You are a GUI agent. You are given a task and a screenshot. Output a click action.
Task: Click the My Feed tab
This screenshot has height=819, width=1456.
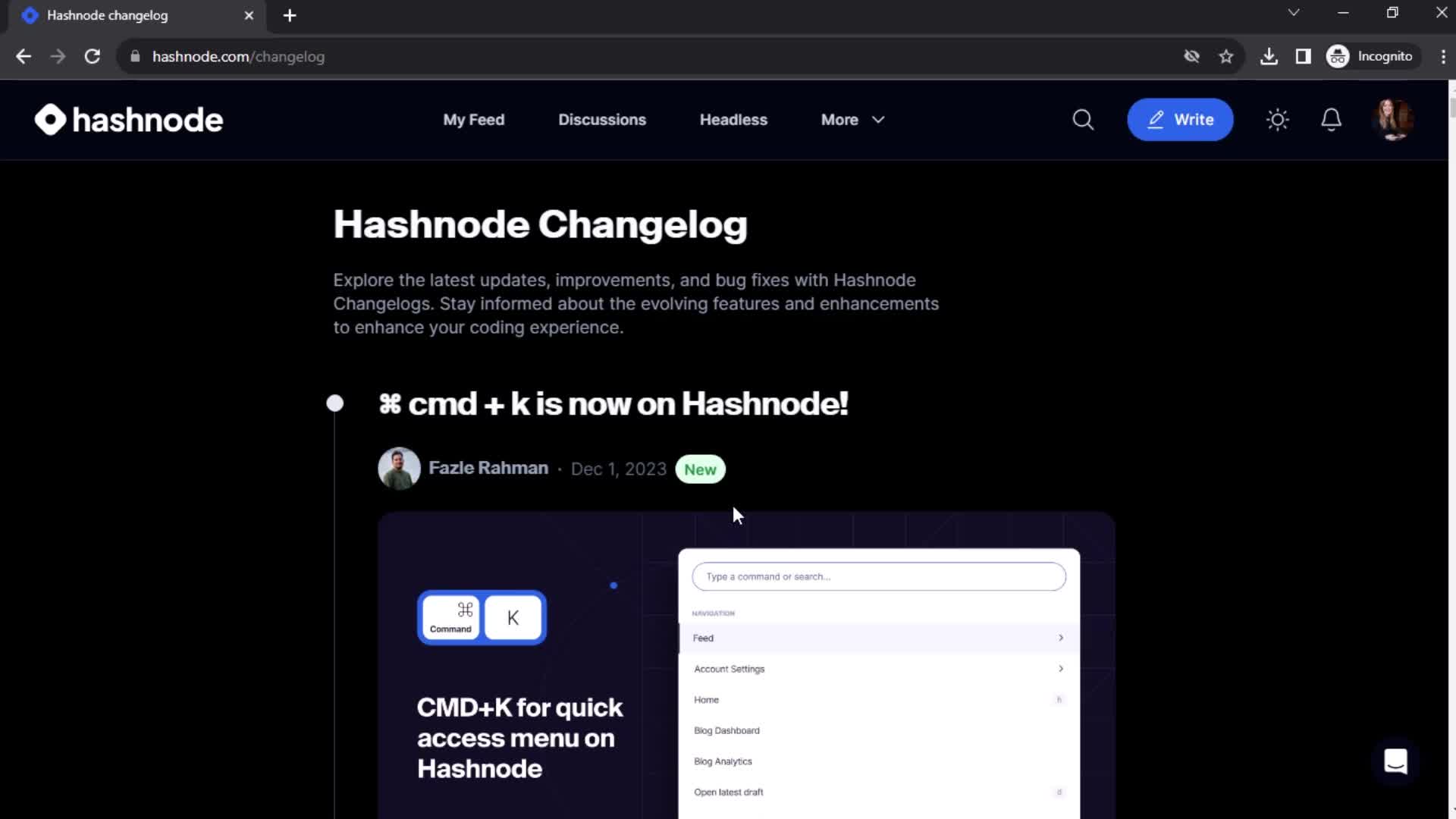point(473,119)
